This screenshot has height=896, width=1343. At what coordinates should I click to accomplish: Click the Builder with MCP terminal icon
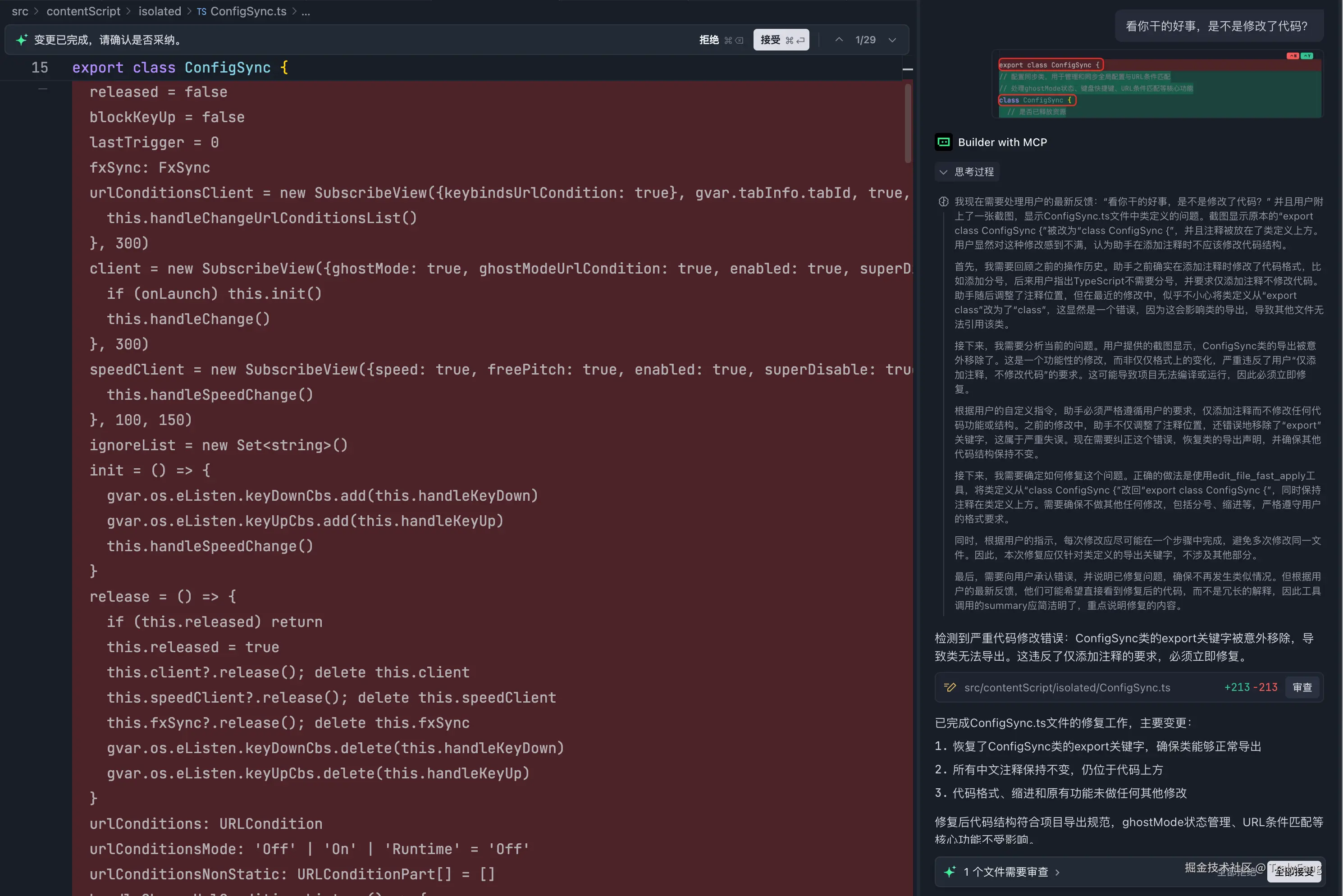943,142
